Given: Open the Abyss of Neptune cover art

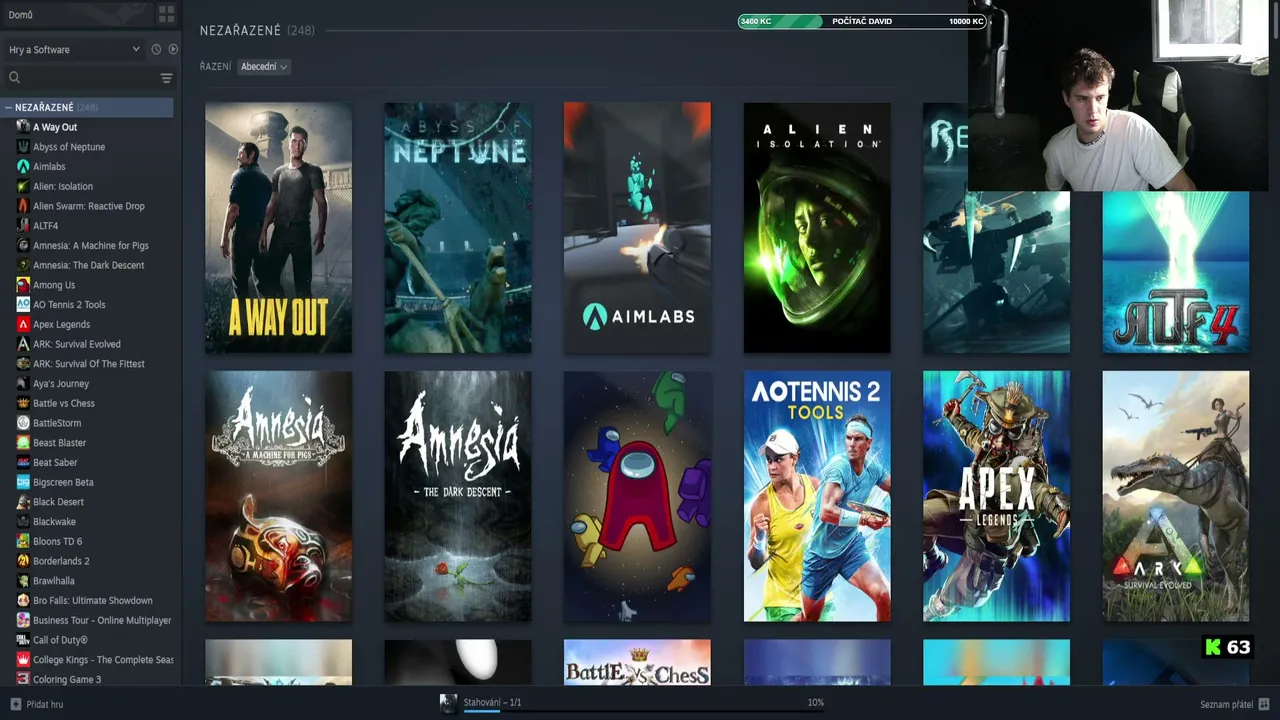Looking at the screenshot, I should tap(458, 228).
